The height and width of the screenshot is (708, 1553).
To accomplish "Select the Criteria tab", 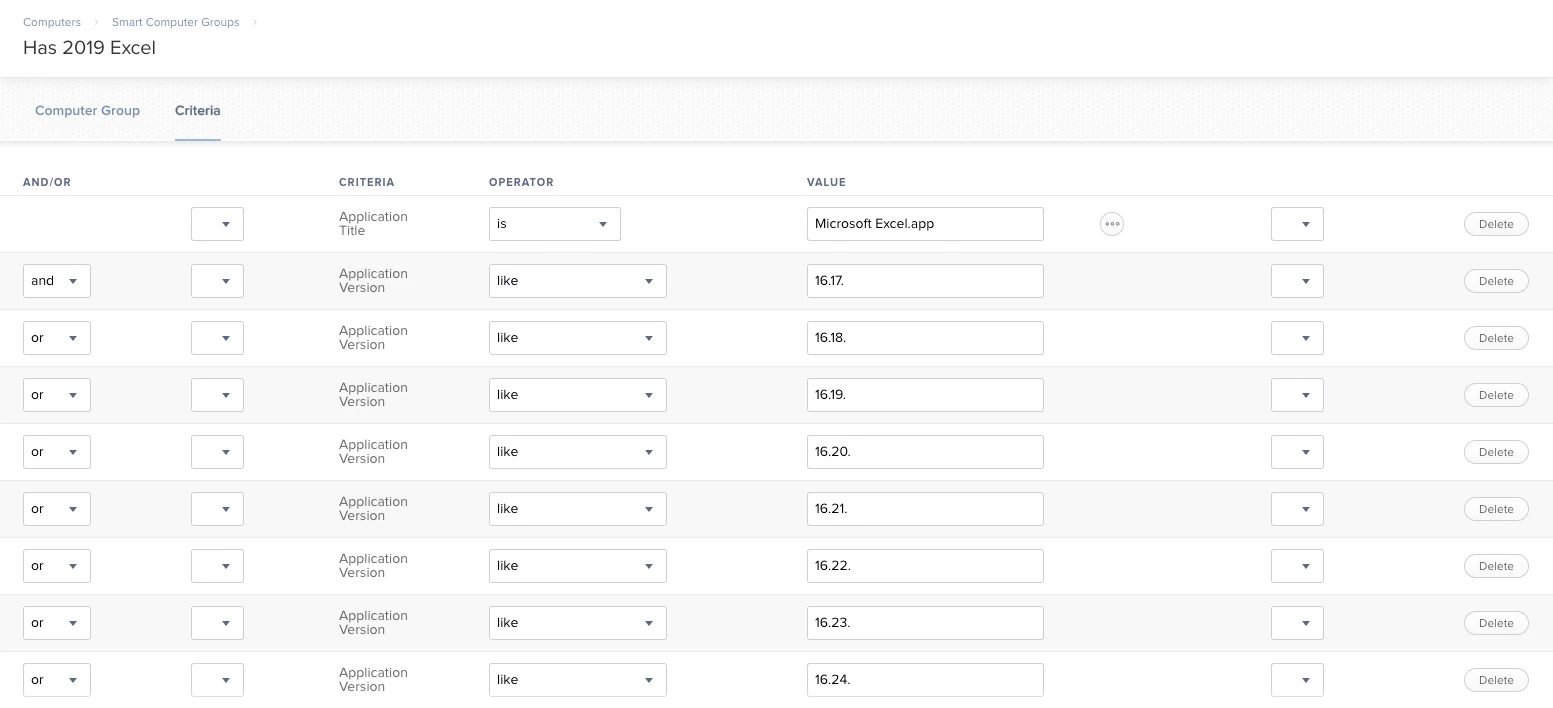I will (197, 110).
